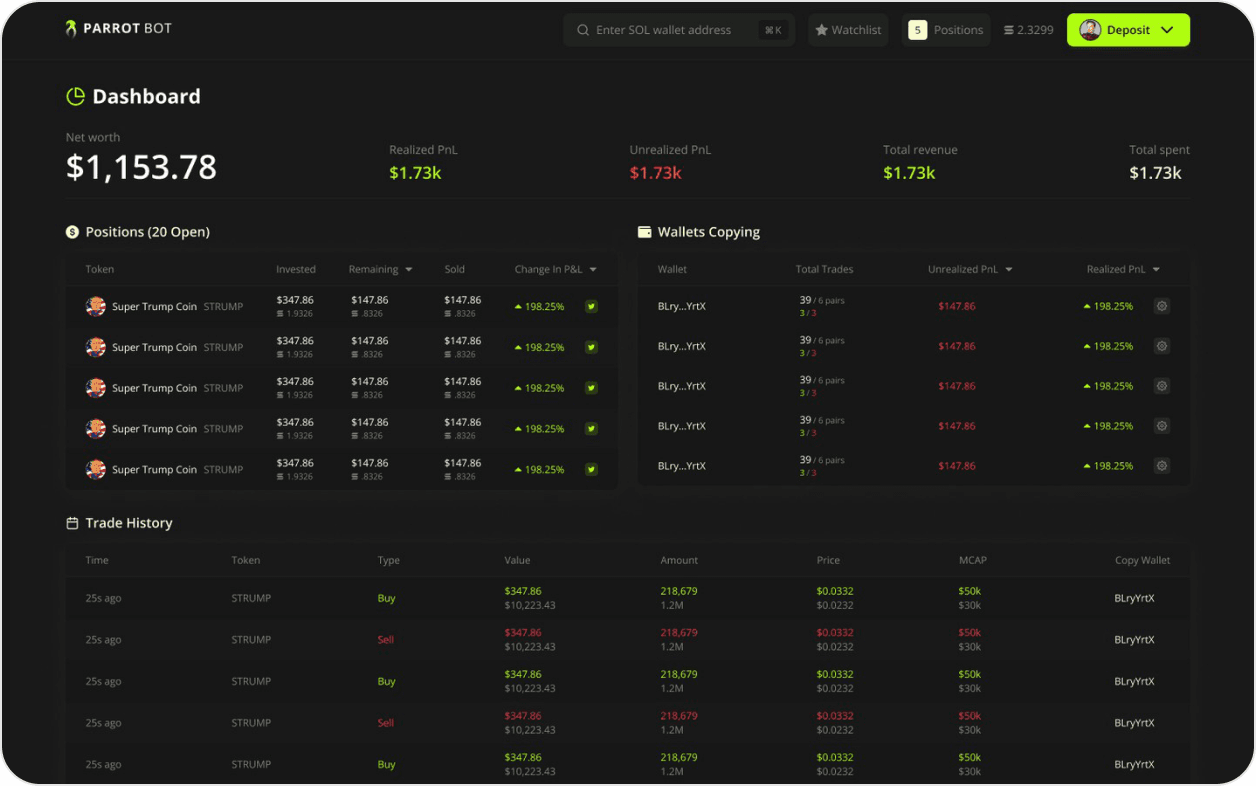The height and width of the screenshot is (786, 1256).
Task: Click BLryYrtX in the first Trade History row
Action: [x=1135, y=598]
